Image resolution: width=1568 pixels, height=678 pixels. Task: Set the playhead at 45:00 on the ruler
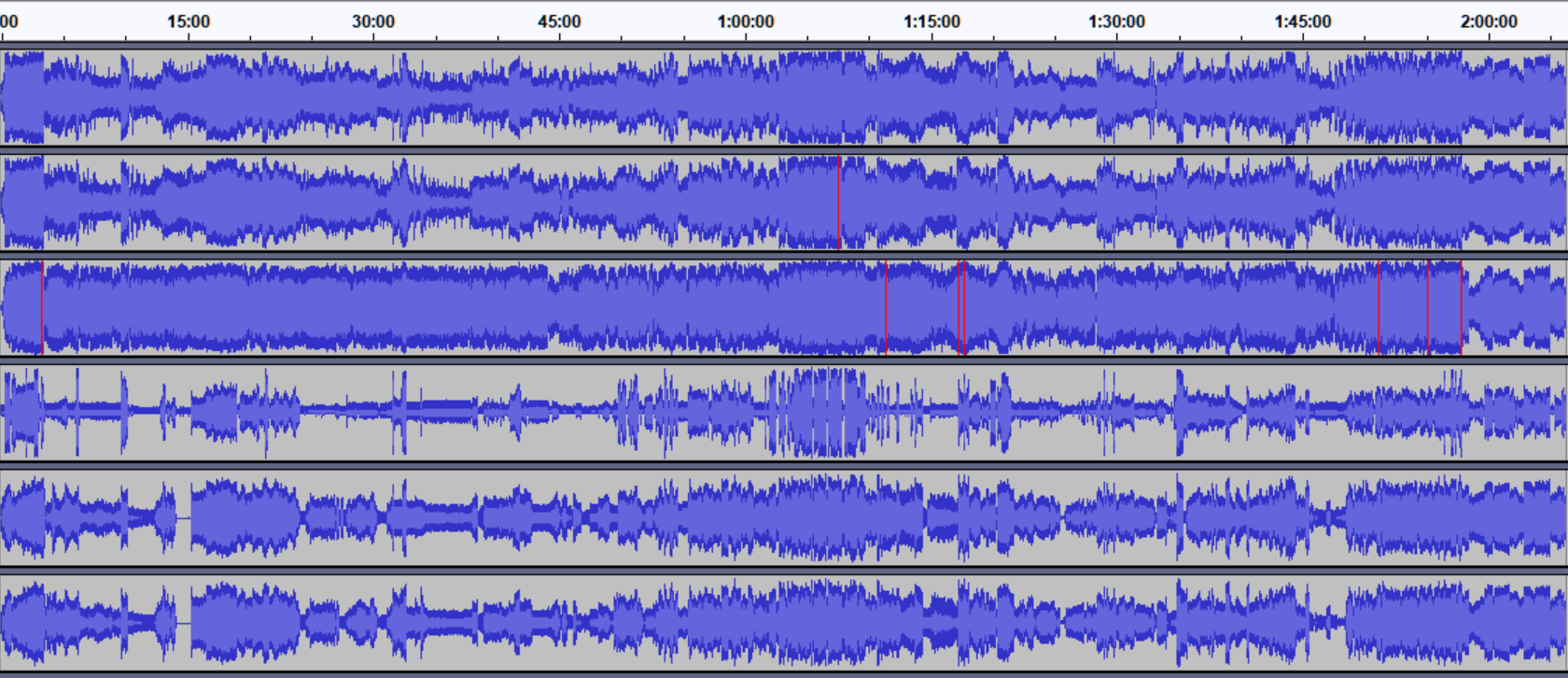point(559,21)
